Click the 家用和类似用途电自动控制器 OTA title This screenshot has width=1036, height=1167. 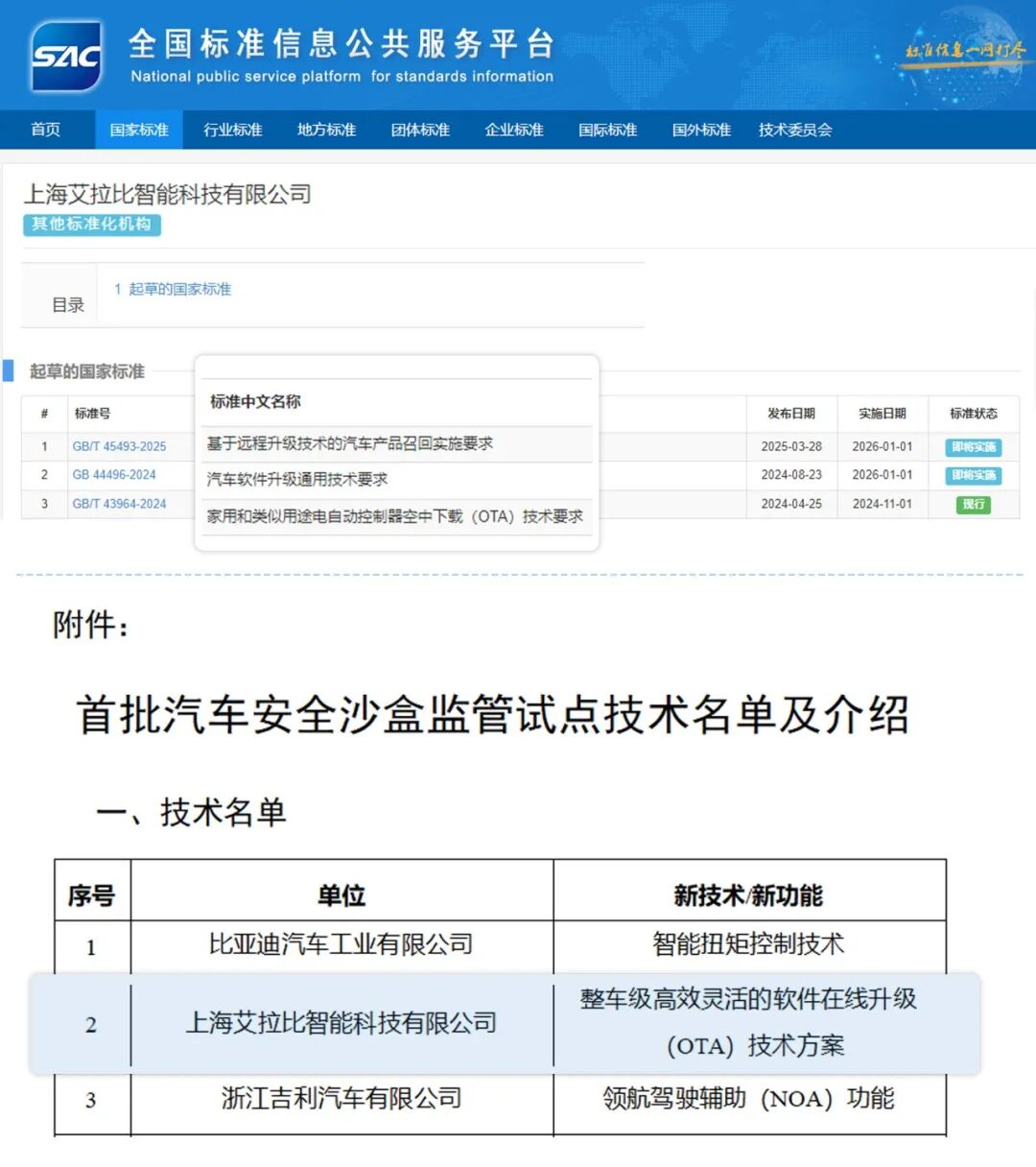395,516
